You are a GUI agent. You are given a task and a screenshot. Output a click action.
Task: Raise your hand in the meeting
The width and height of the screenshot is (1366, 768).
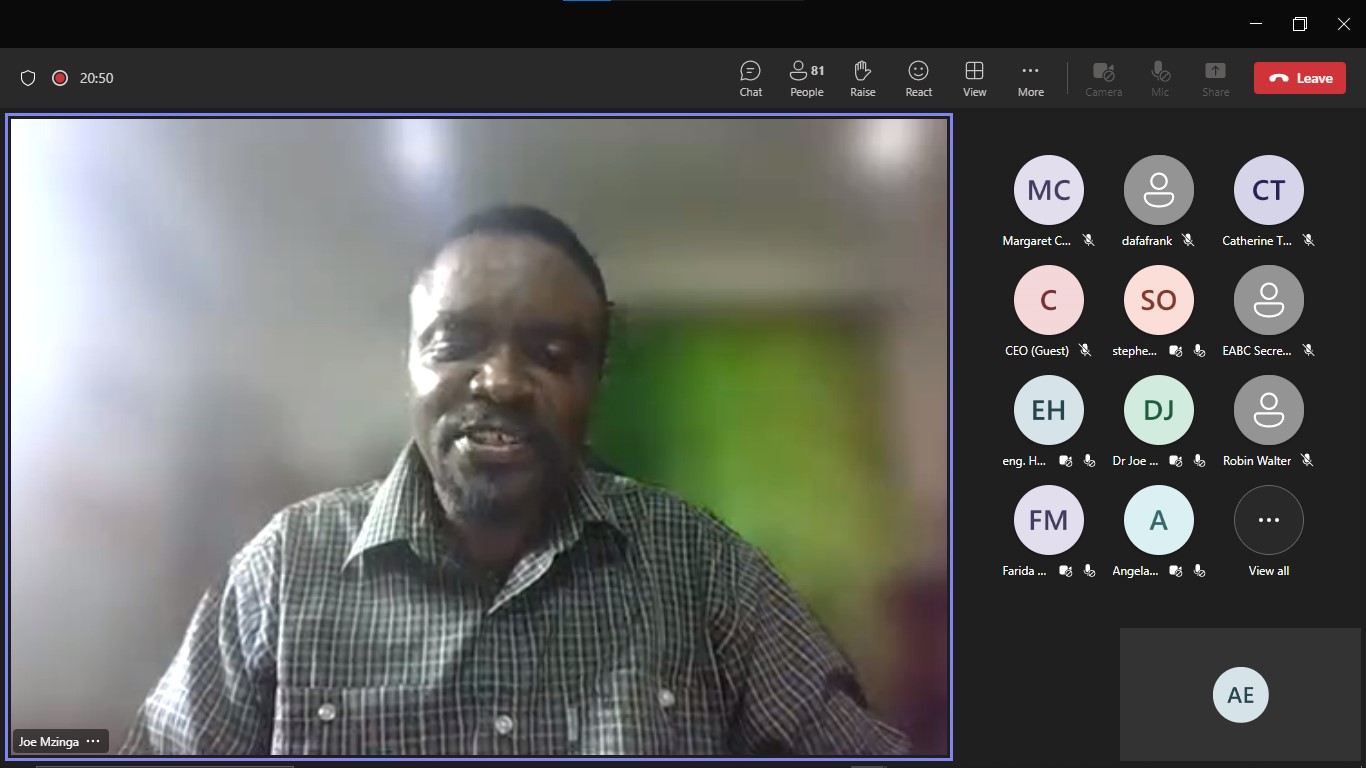click(862, 78)
